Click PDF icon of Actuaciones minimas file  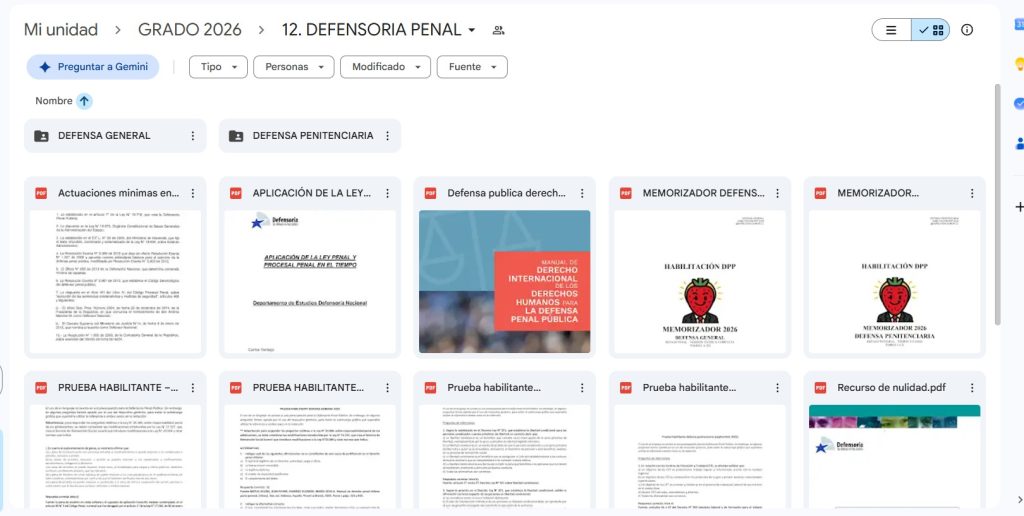tap(41, 193)
